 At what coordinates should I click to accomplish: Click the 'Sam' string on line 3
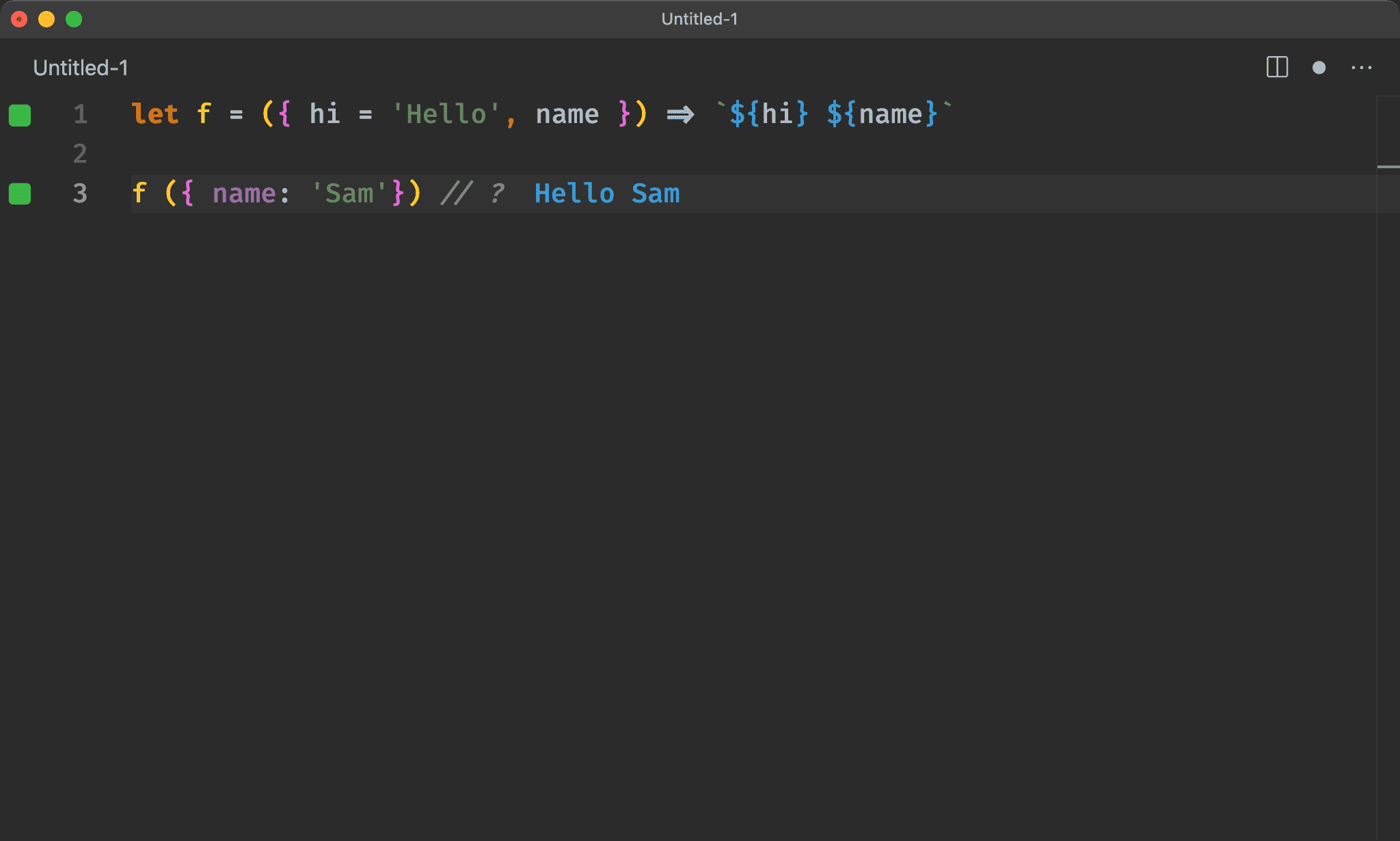pos(349,193)
